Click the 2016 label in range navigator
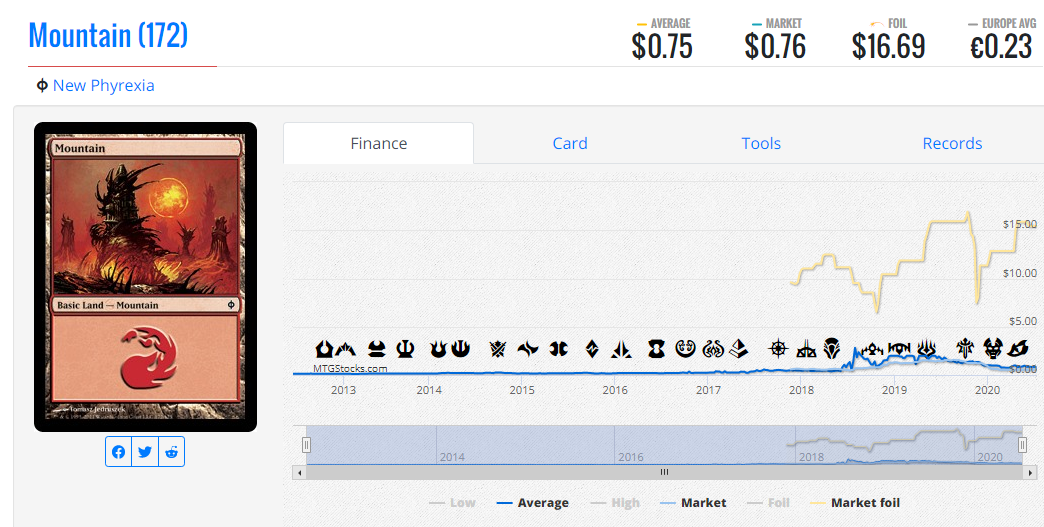The width and height of the screenshot is (1044, 527). 631,457
